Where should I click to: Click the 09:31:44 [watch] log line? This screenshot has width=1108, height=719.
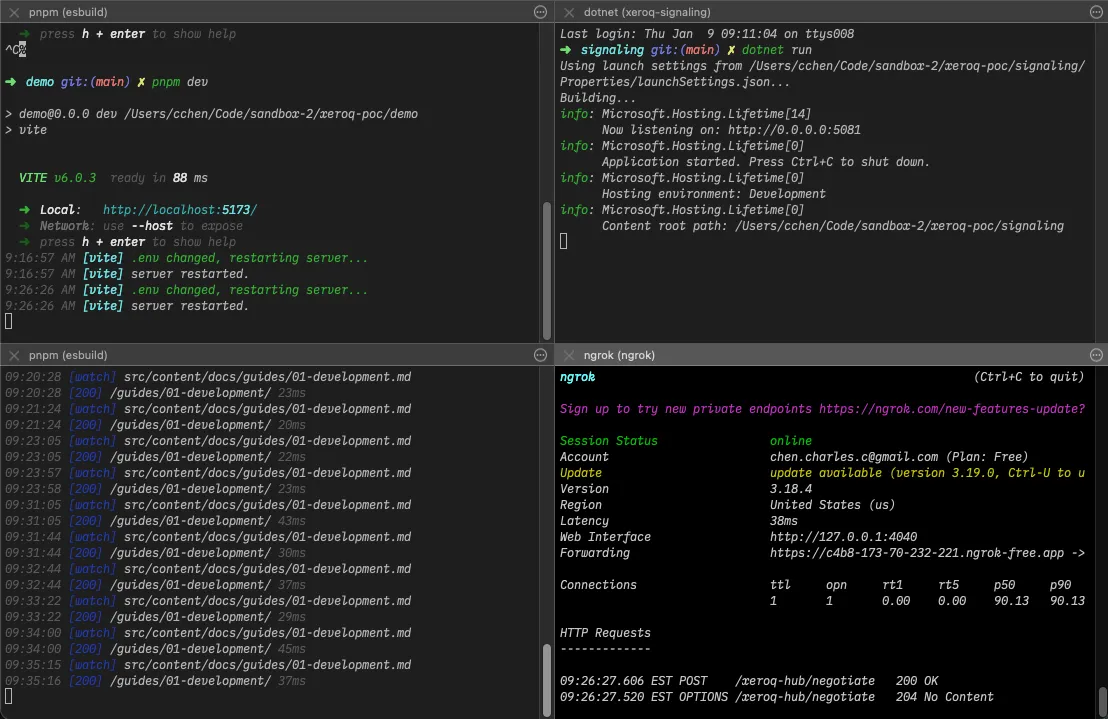208,537
